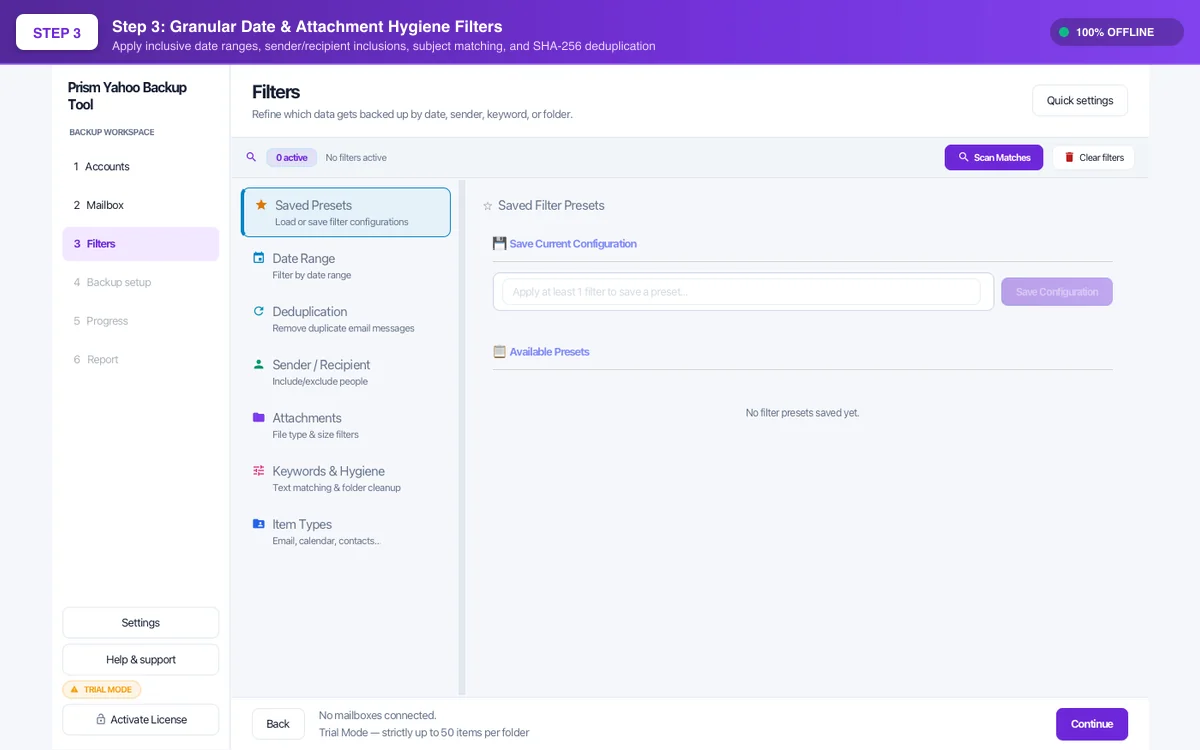Click the magnifier icon in the filter bar
Image resolution: width=1200 pixels, height=750 pixels.
251,157
